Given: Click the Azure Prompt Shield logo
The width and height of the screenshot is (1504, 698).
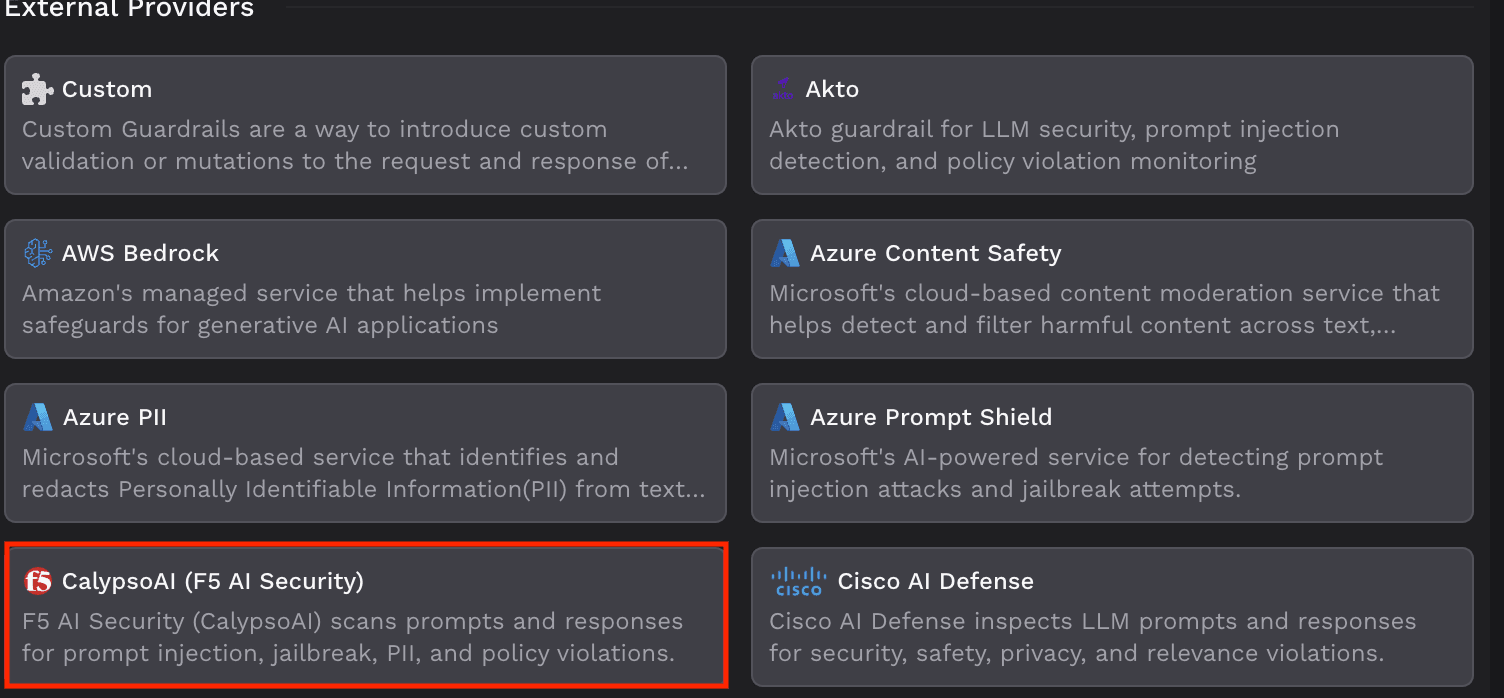Looking at the screenshot, I should tap(785, 417).
